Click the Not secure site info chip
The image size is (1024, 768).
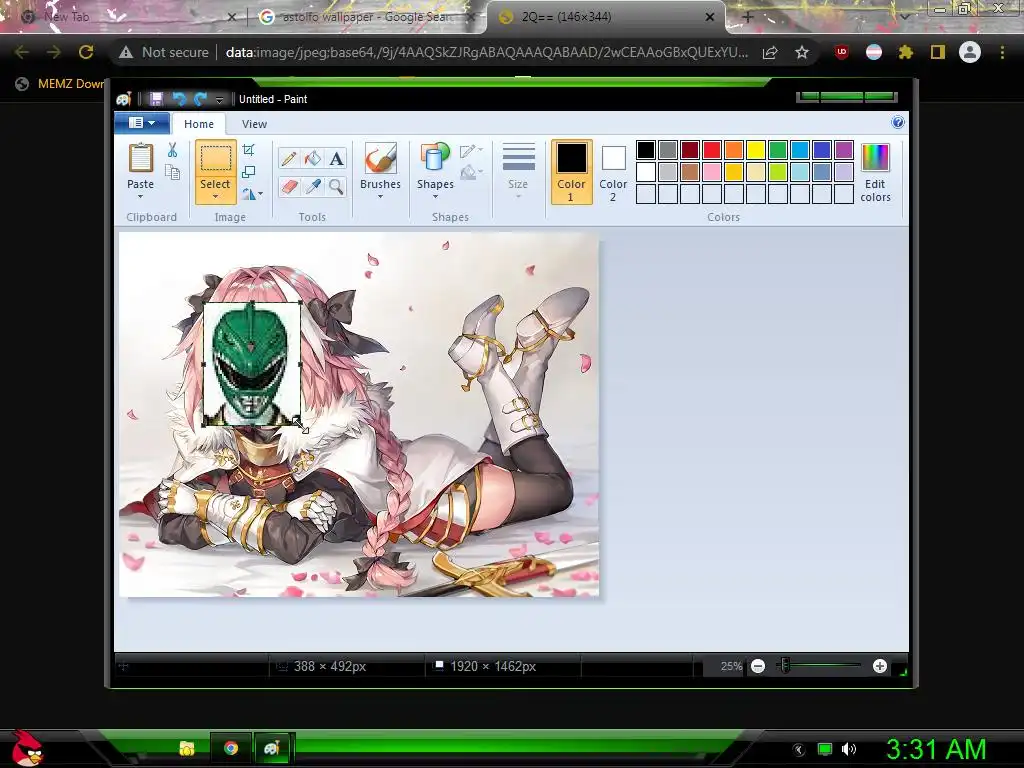[164, 52]
